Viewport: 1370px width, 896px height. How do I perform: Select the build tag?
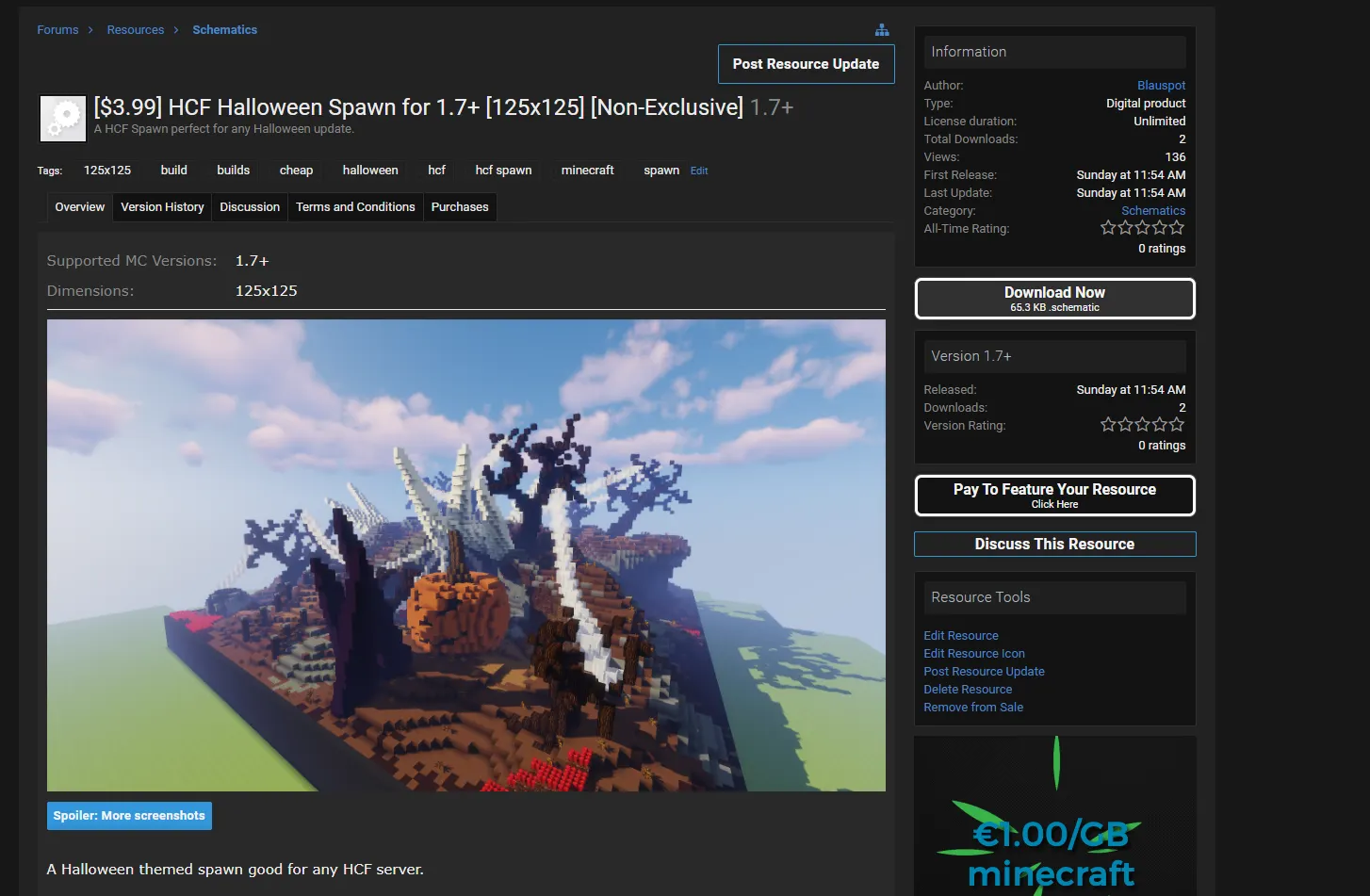coord(174,171)
